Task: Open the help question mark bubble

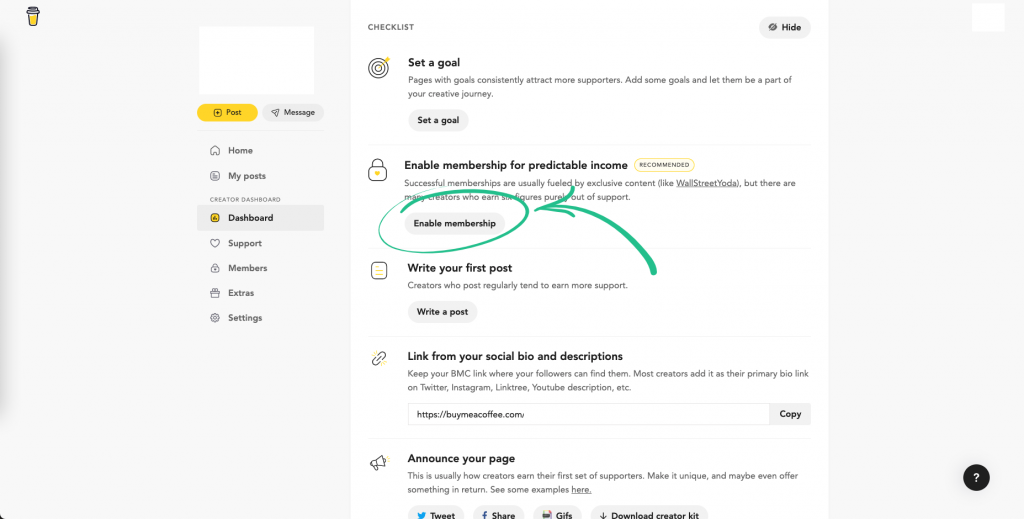Action: (976, 477)
